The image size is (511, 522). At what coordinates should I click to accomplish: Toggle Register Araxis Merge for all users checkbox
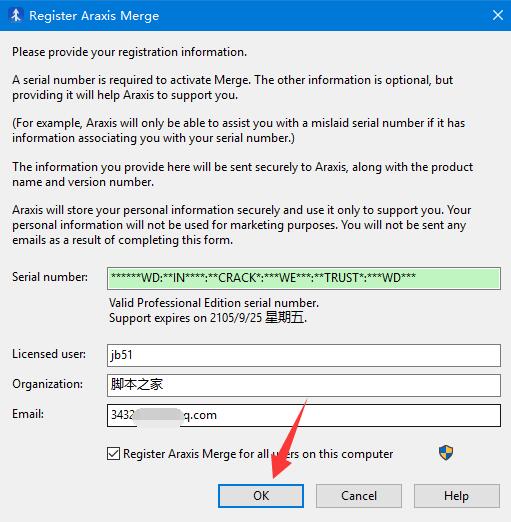tap(113, 454)
